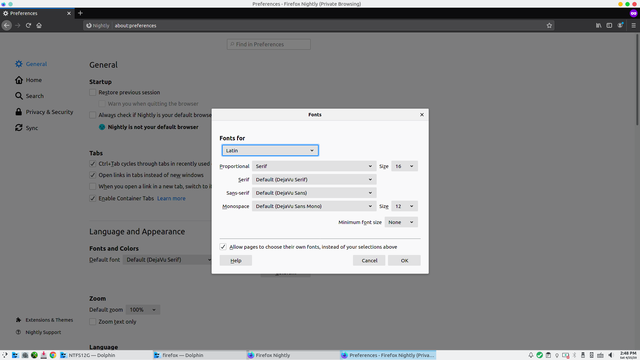This screenshot has width=640, height=360.
Task: Toggle Open links in tabs instead of new windows
Action: [93, 175]
